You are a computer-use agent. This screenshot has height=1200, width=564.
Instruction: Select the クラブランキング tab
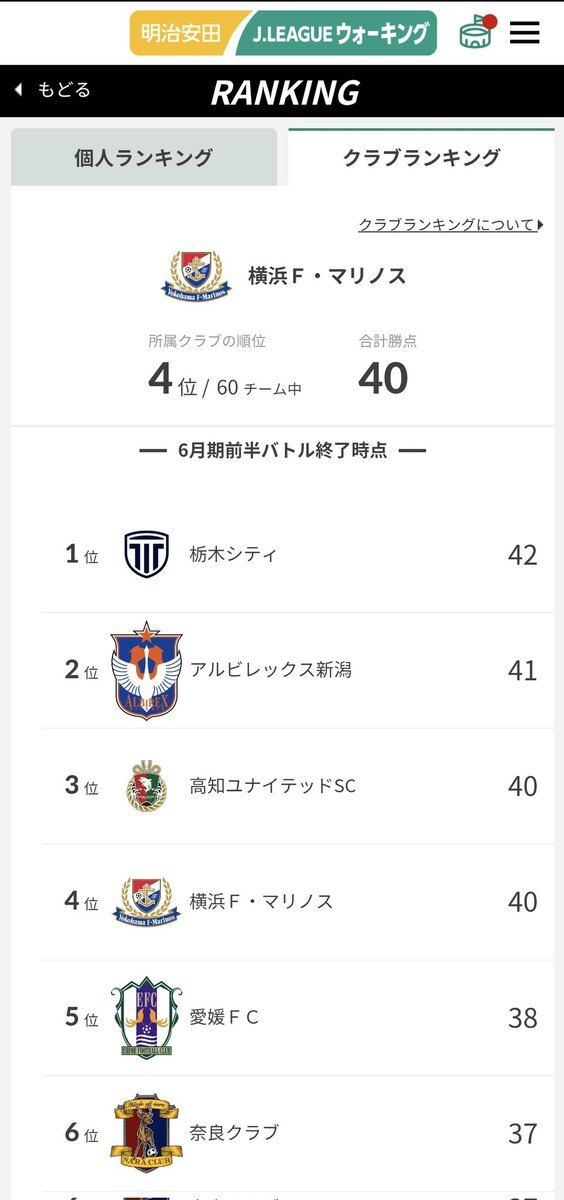pyautogui.click(x=421, y=157)
